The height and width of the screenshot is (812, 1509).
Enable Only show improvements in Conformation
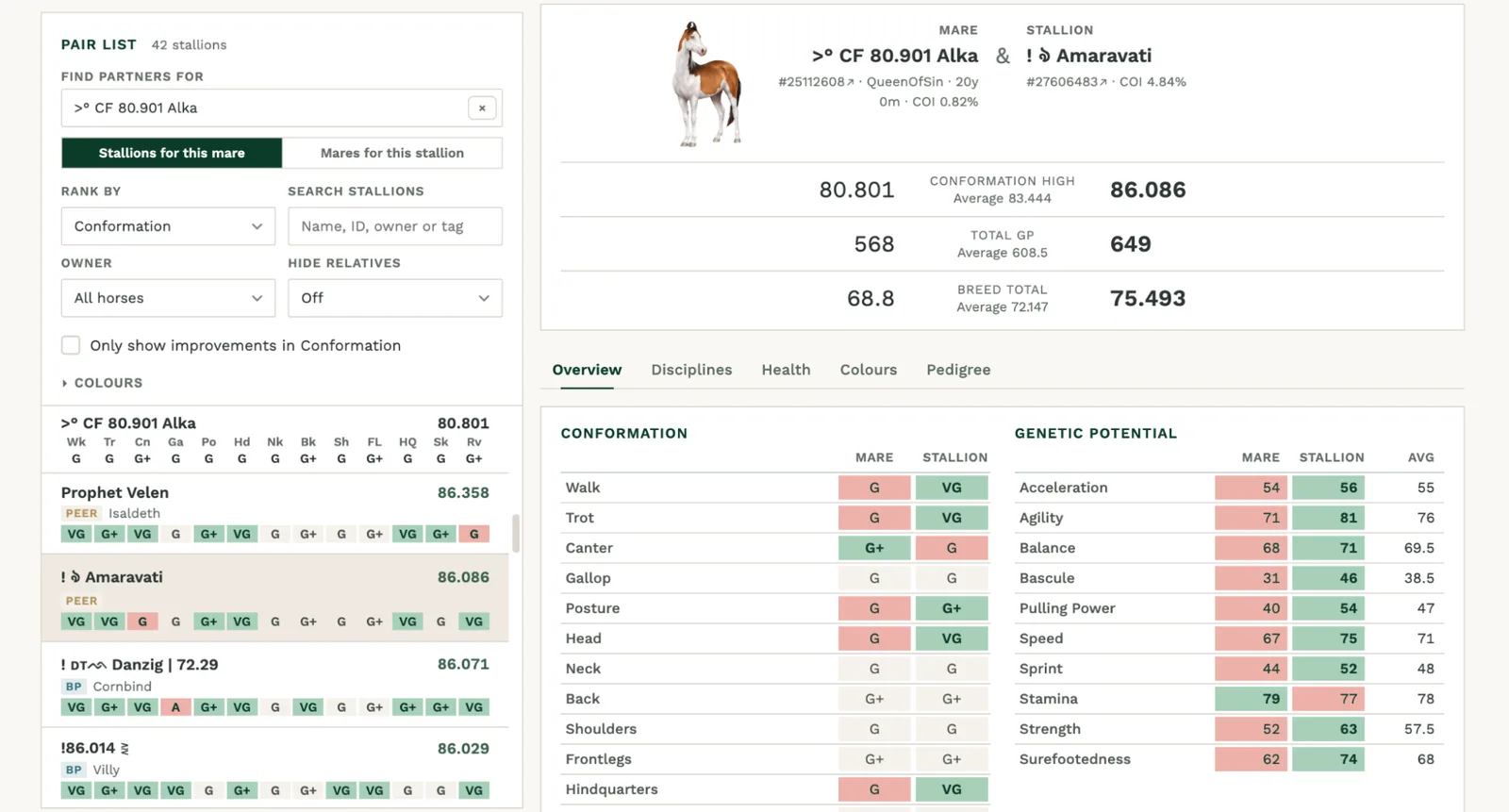[x=71, y=345]
